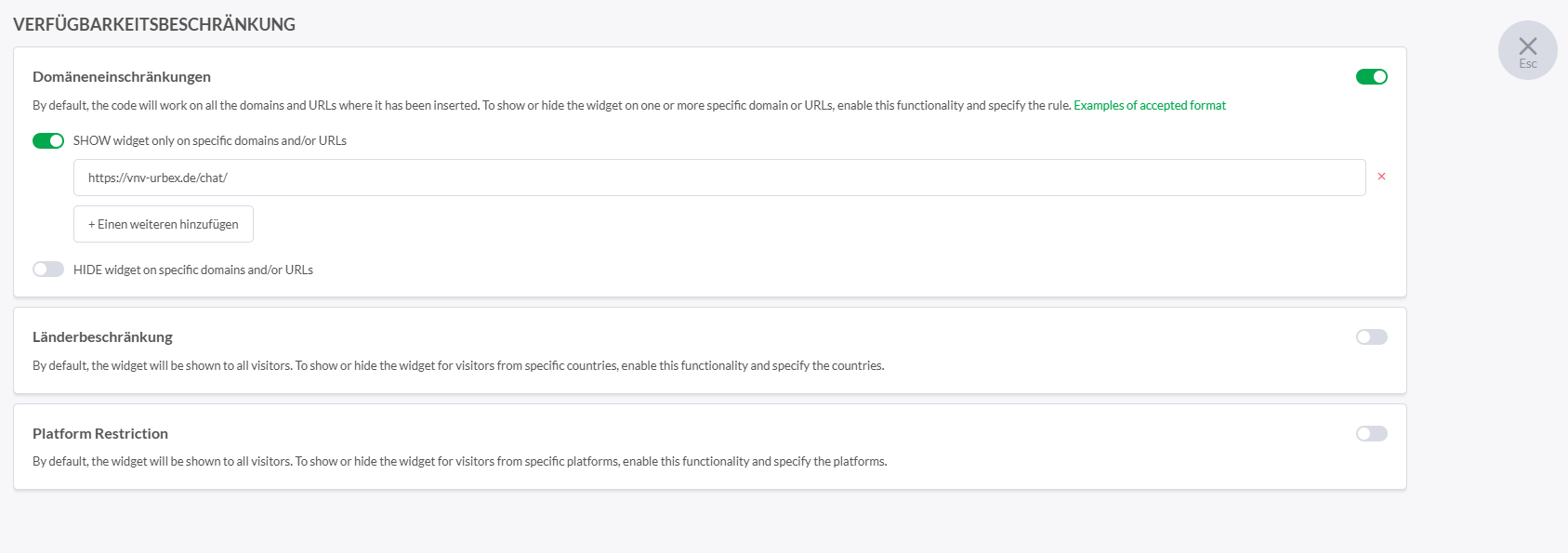Screen dimensions: 1568x553
Task: Close the panel with the X icon
Action: pyautogui.click(x=1527, y=46)
